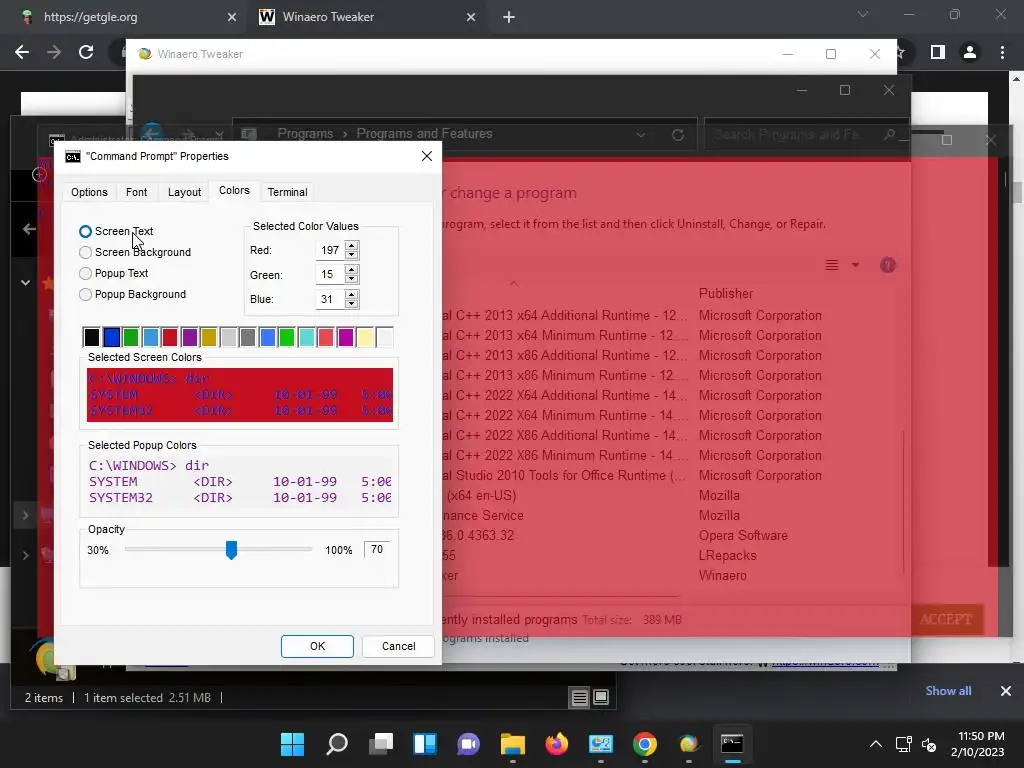Pick the black color swatch

91,337
